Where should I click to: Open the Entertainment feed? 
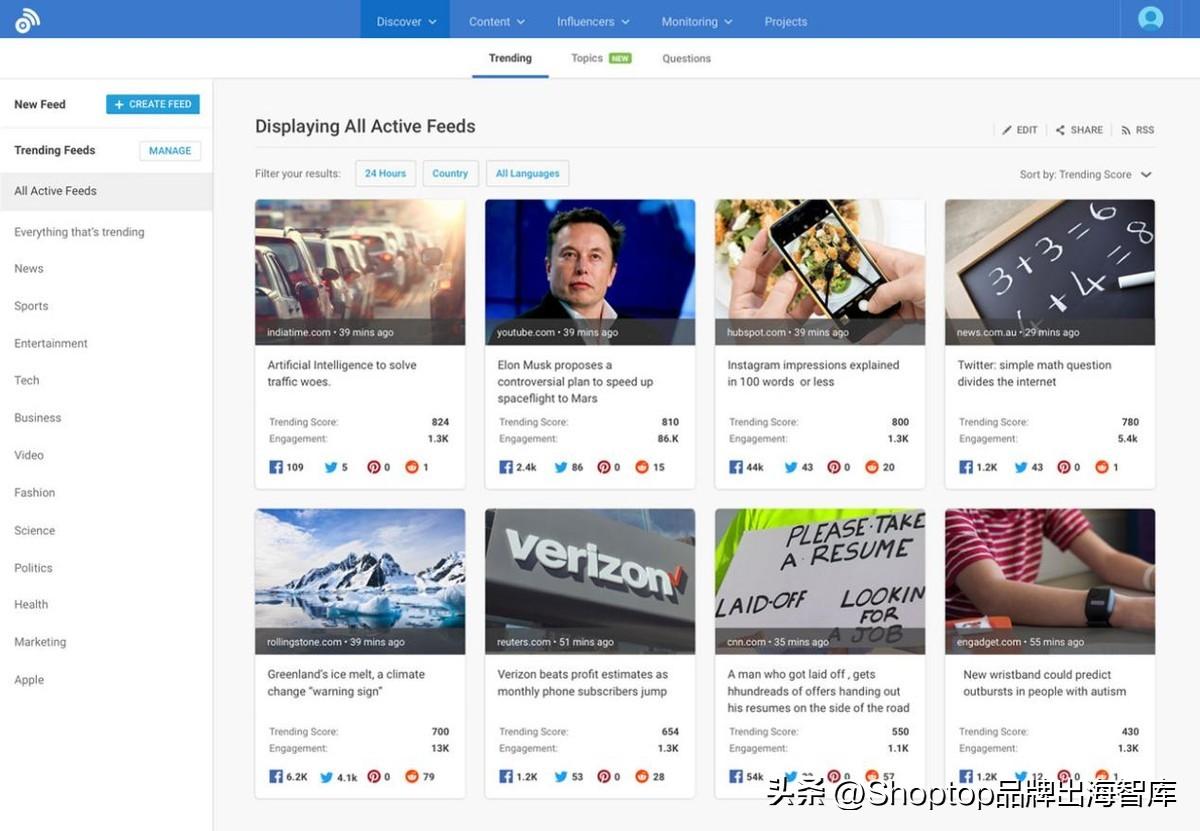click(x=51, y=343)
